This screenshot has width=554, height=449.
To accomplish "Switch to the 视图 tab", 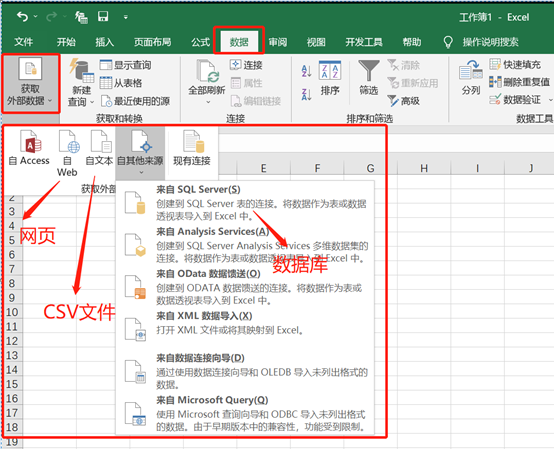I will pos(316,42).
